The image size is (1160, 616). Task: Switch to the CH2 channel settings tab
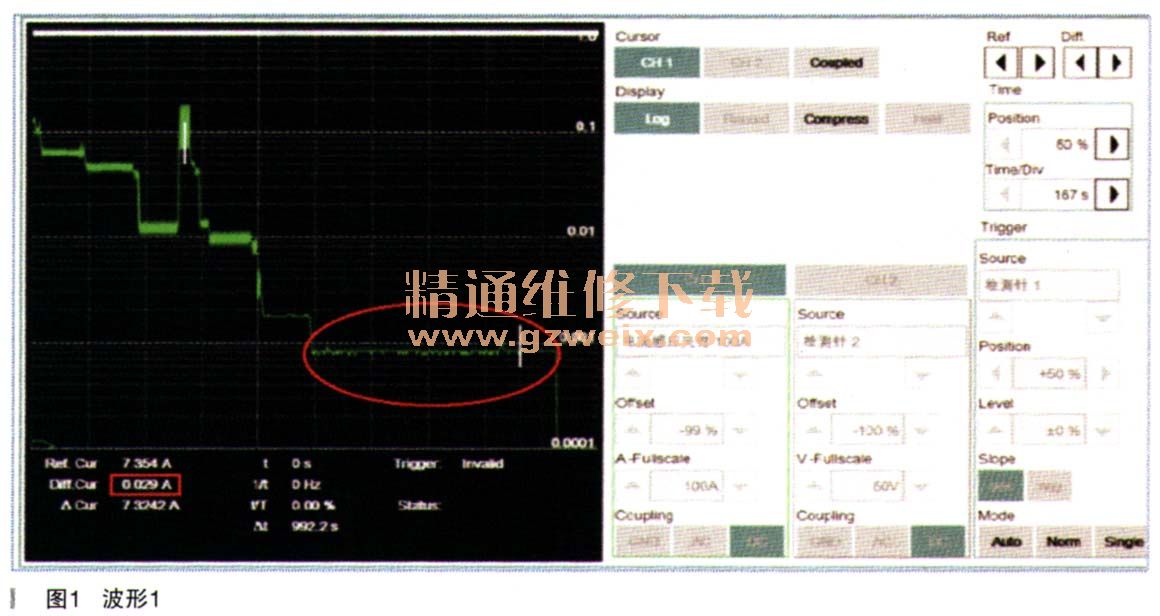[x=881, y=280]
